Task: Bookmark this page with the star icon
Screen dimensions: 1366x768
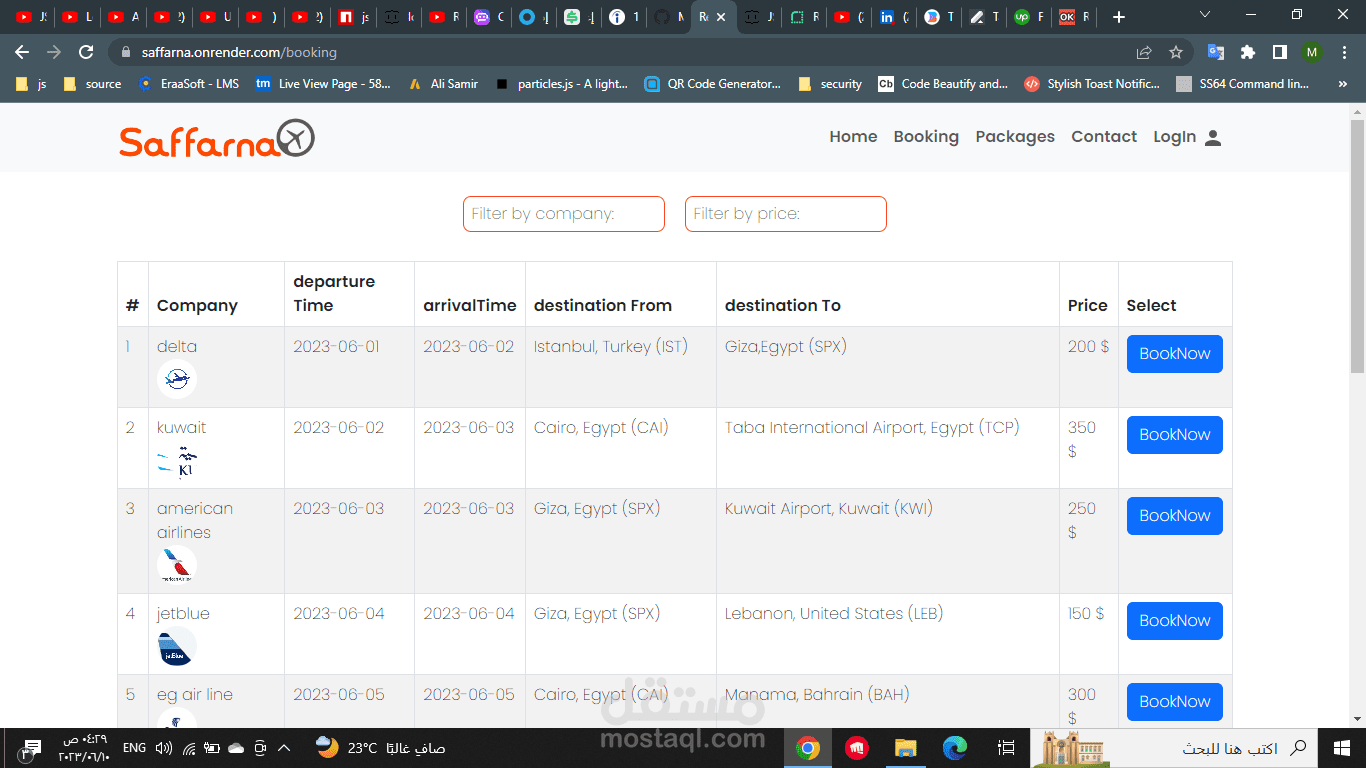Action: [x=1176, y=52]
